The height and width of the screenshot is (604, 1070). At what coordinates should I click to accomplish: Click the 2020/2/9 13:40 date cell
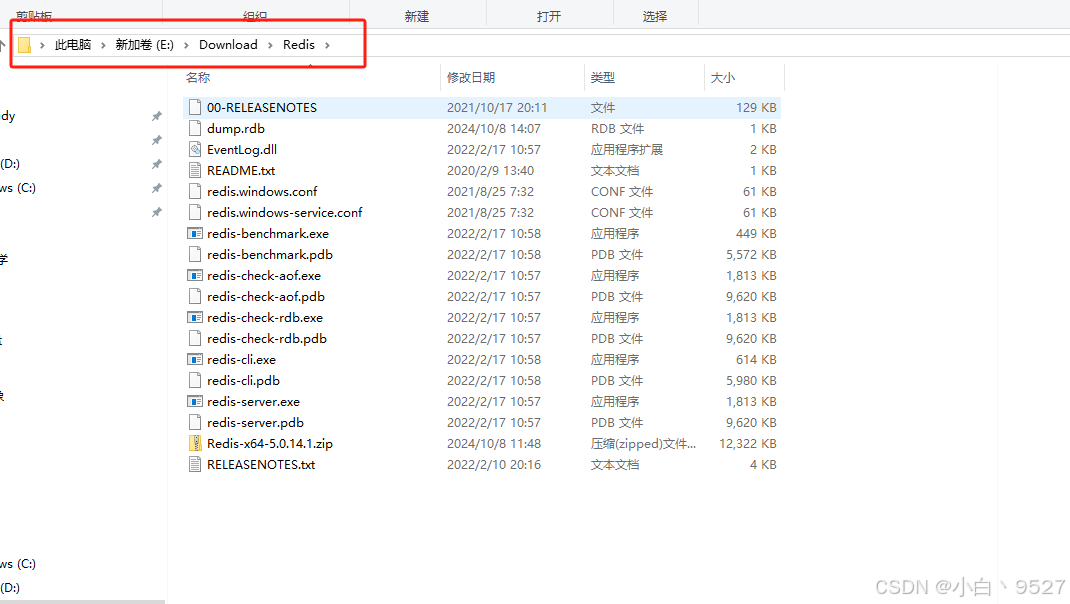tap(490, 171)
